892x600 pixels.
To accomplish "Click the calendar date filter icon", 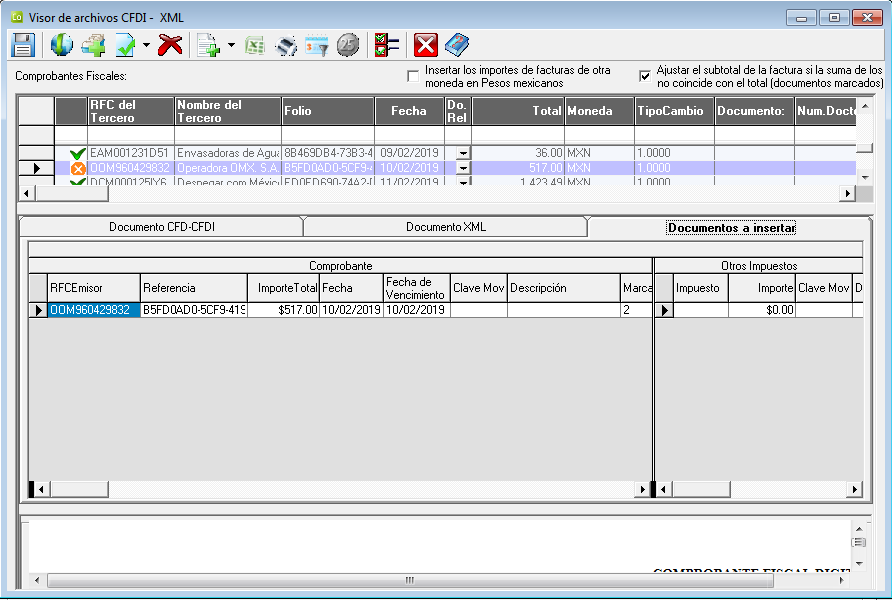I will pos(317,45).
